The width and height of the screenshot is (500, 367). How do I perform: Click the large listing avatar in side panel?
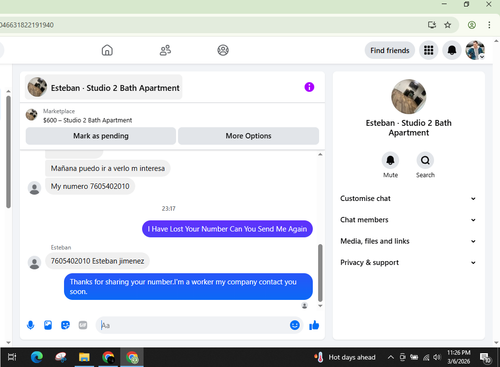point(408,96)
